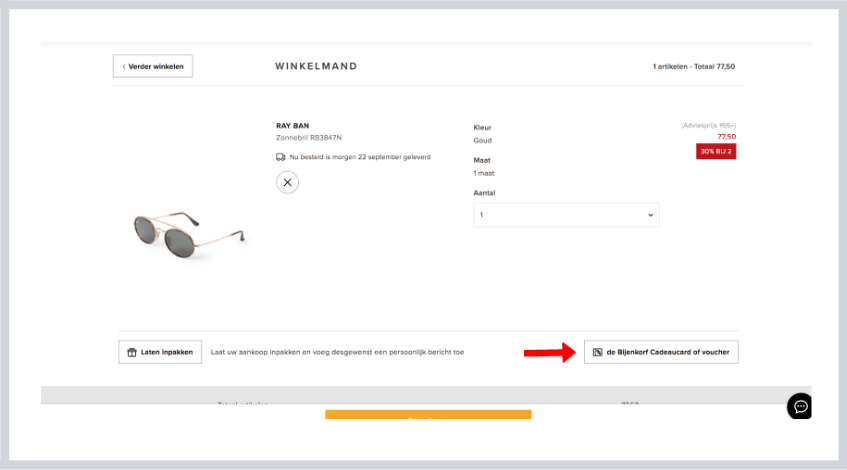Open the live chat bubble

coord(800,406)
